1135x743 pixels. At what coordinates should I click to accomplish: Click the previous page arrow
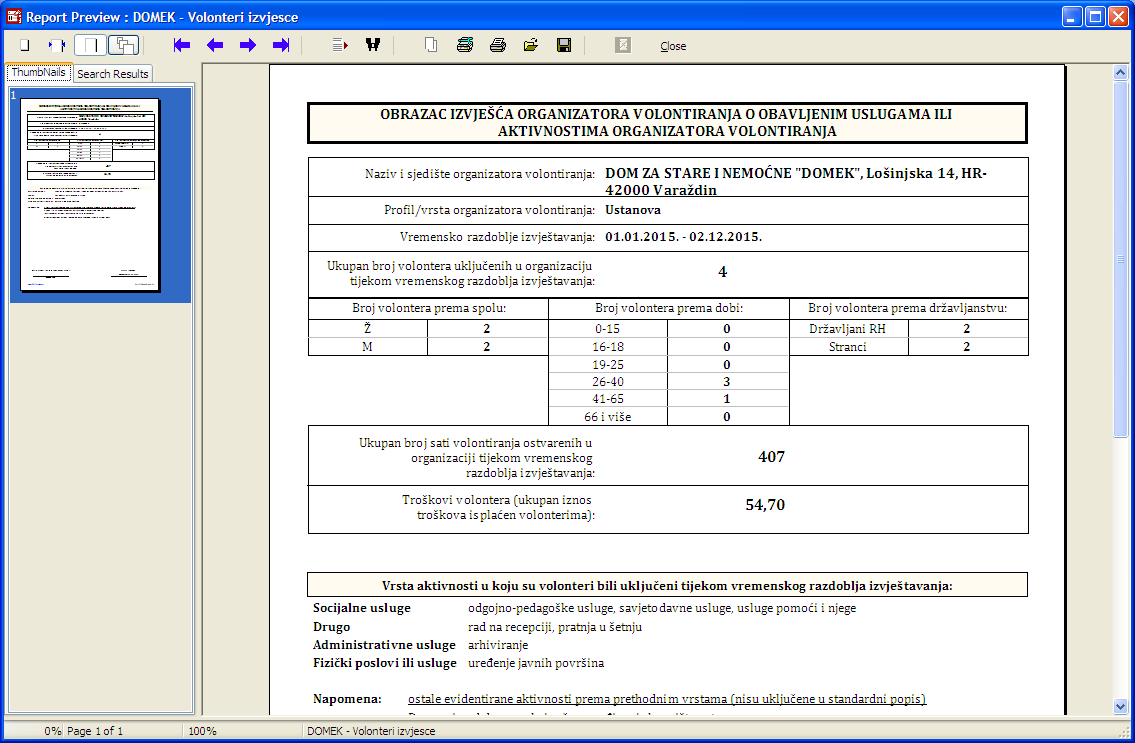(x=214, y=45)
